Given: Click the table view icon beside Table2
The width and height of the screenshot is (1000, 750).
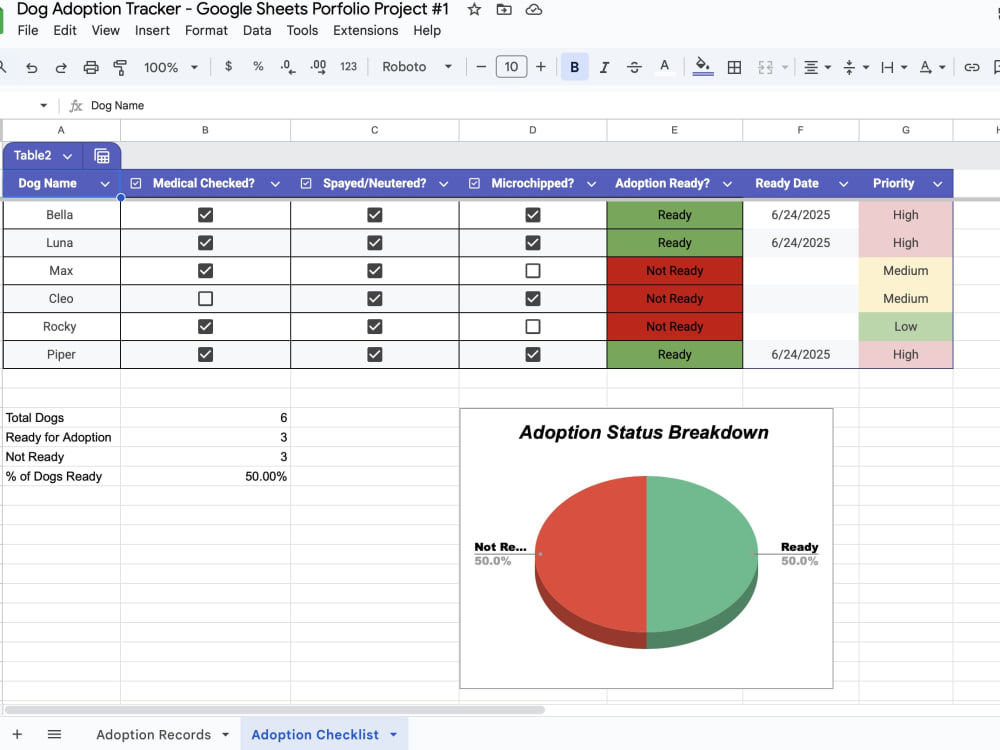Looking at the screenshot, I should click(101, 156).
